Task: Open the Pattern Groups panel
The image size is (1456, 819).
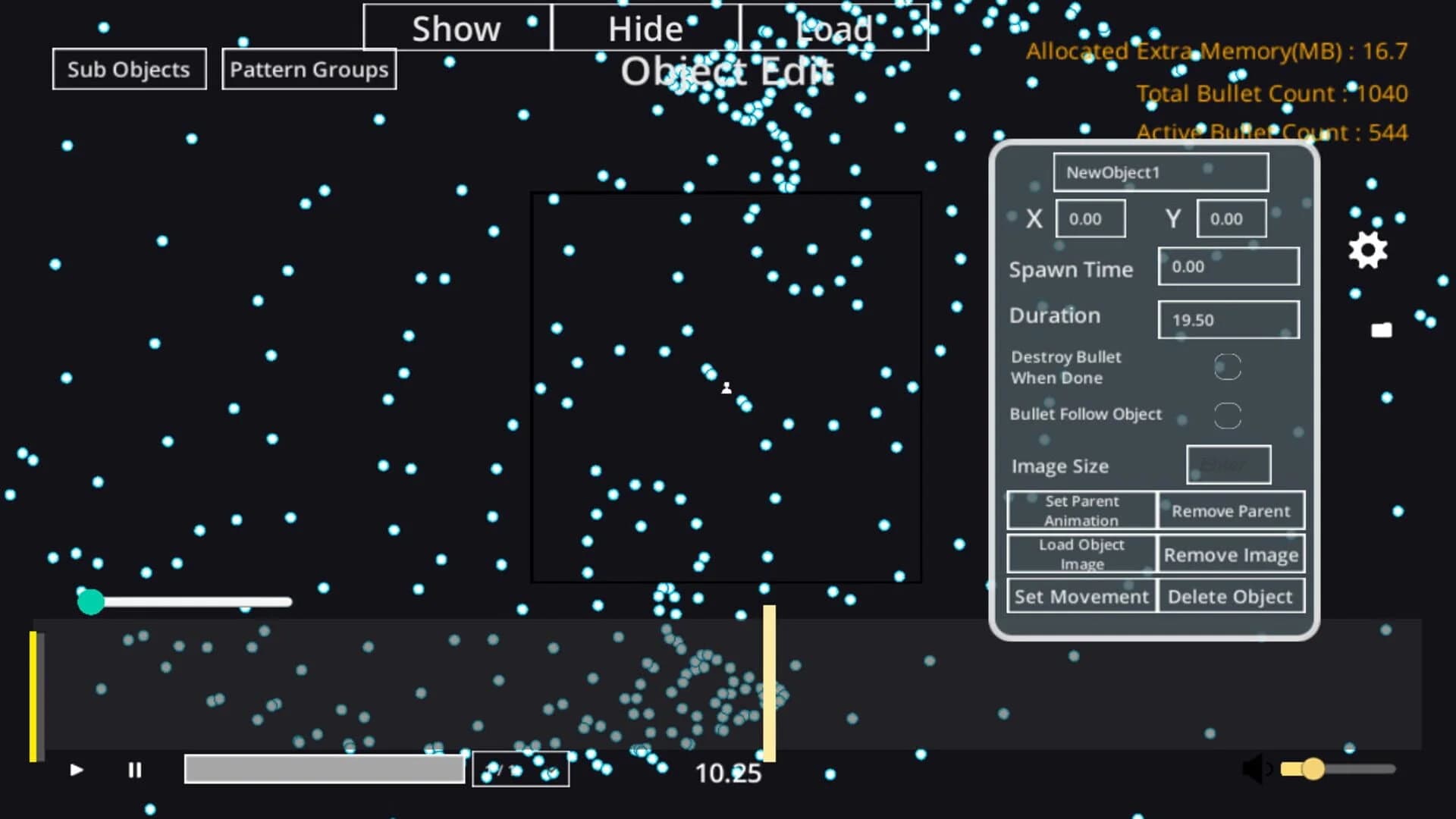Action: tap(309, 69)
